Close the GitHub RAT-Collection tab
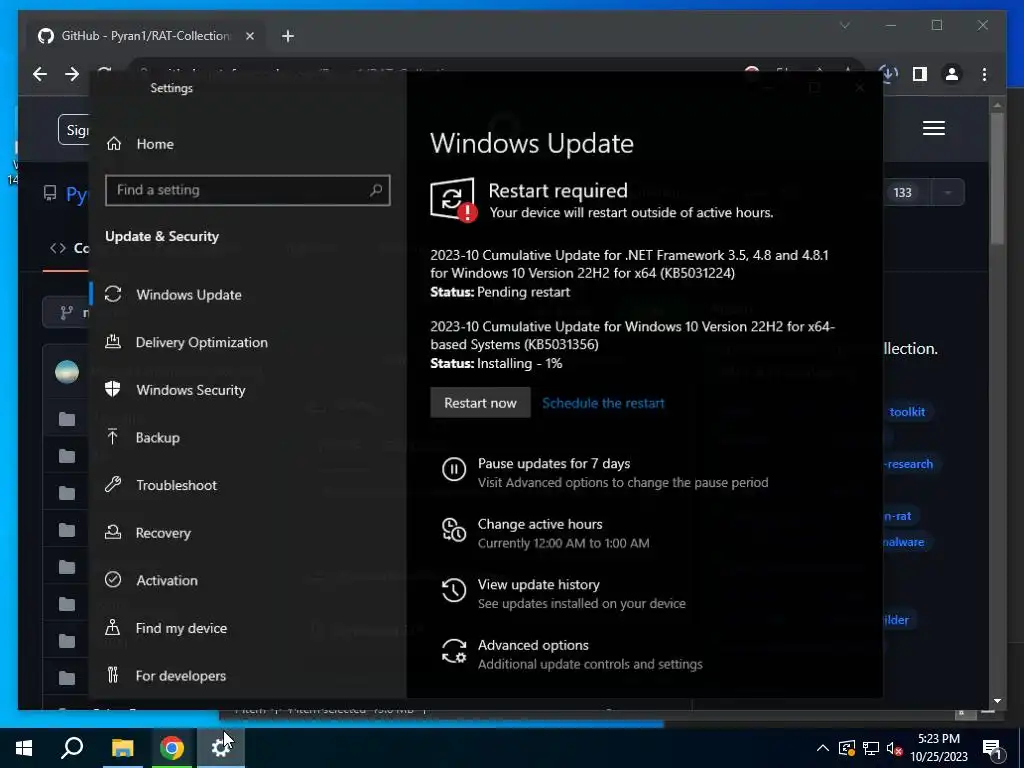The width and height of the screenshot is (1024, 768). tap(249, 36)
